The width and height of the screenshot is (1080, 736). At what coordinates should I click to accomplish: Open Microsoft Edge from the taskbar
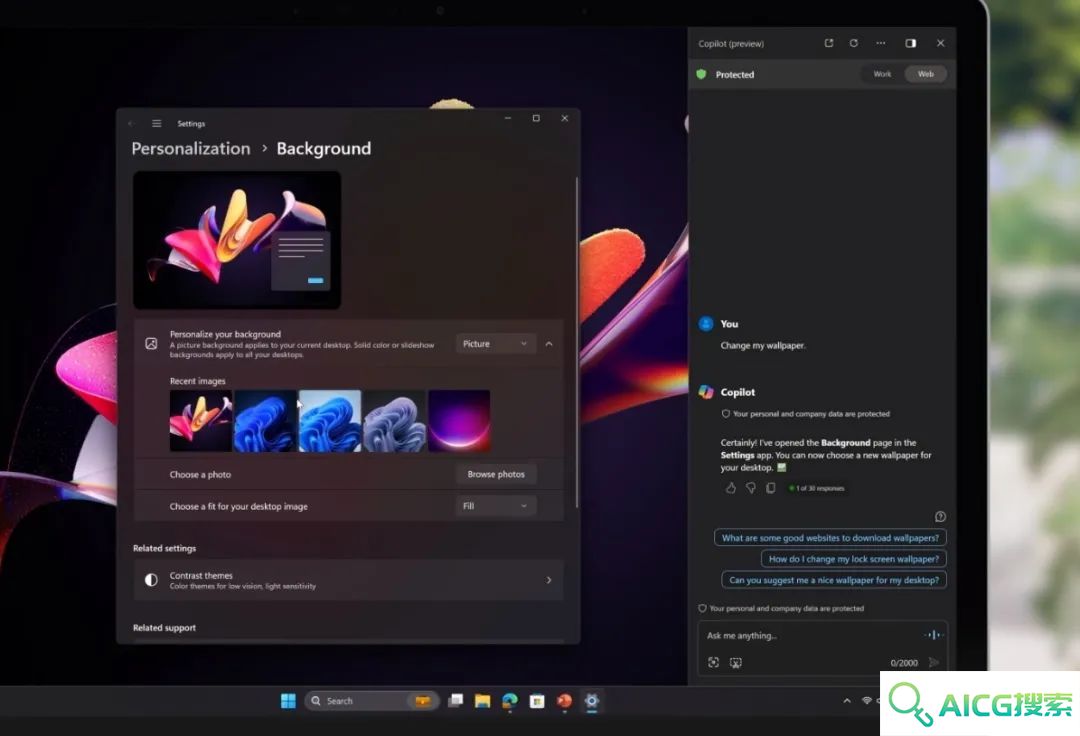(510, 701)
